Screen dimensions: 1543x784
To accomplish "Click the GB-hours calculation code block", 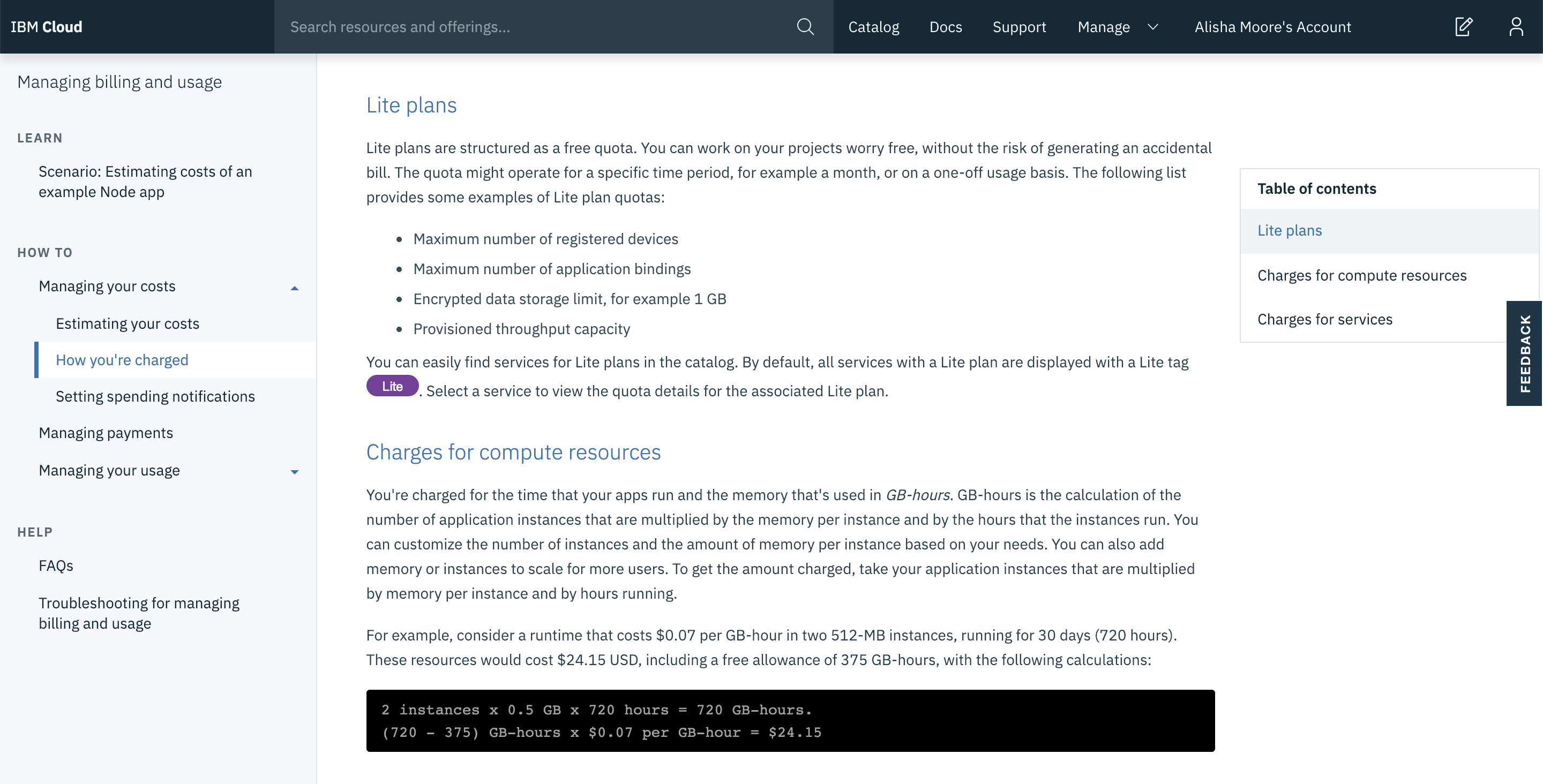I will coord(791,721).
